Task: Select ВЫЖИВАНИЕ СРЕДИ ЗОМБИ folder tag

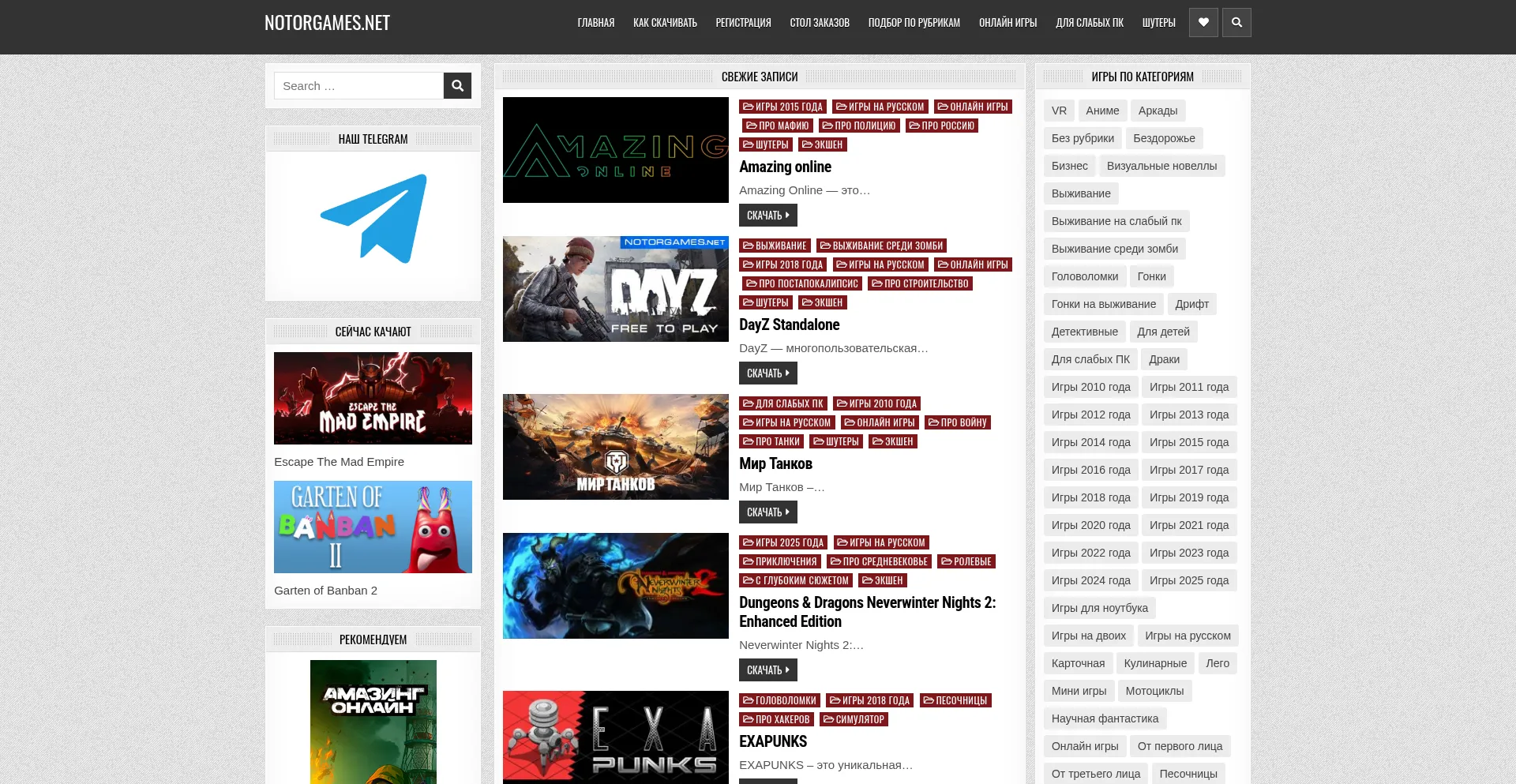Action: pos(881,246)
